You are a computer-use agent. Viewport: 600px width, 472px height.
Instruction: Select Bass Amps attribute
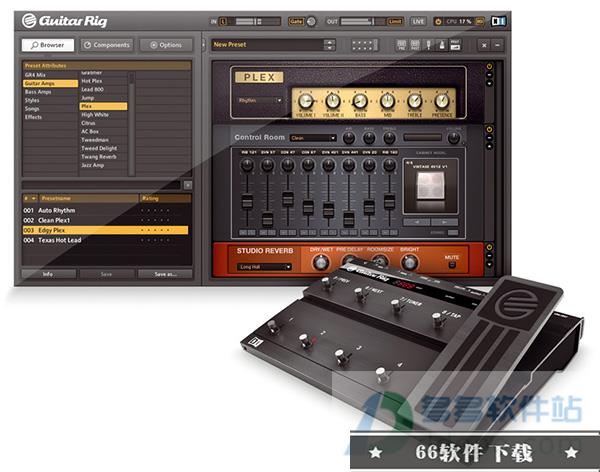coord(51,92)
